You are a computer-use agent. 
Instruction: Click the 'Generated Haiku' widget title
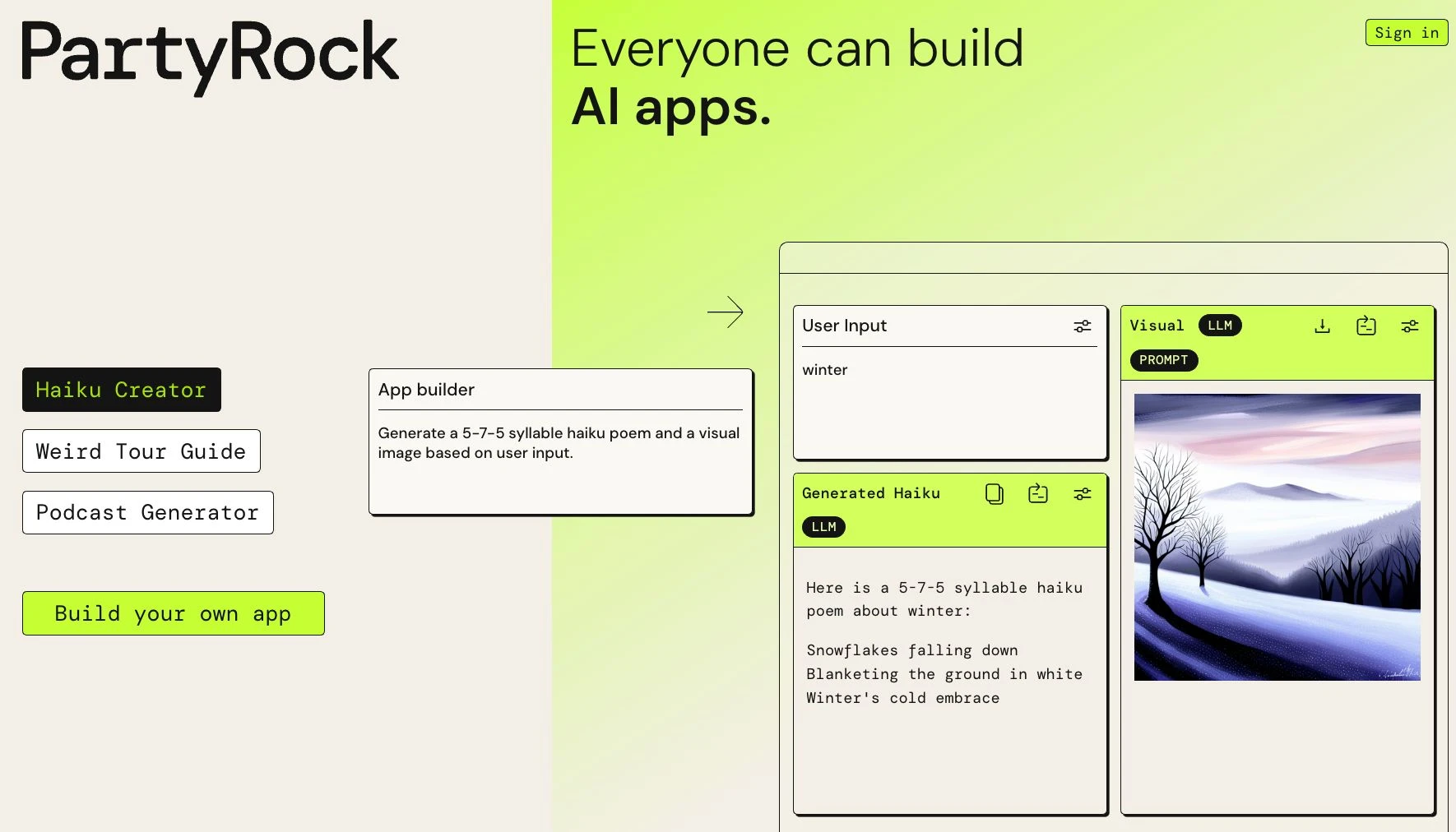(871, 493)
